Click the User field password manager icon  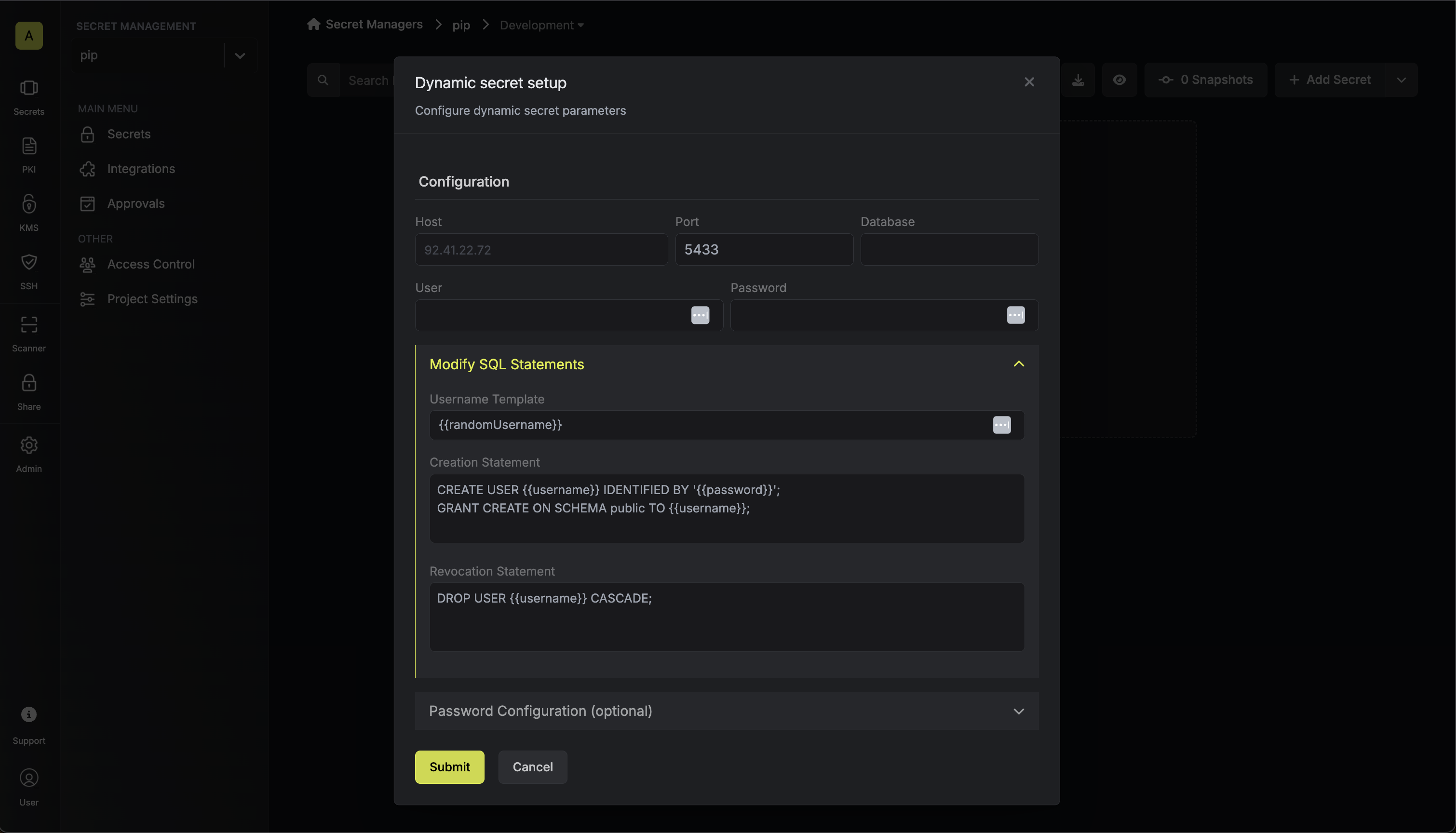(x=700, y=315)
